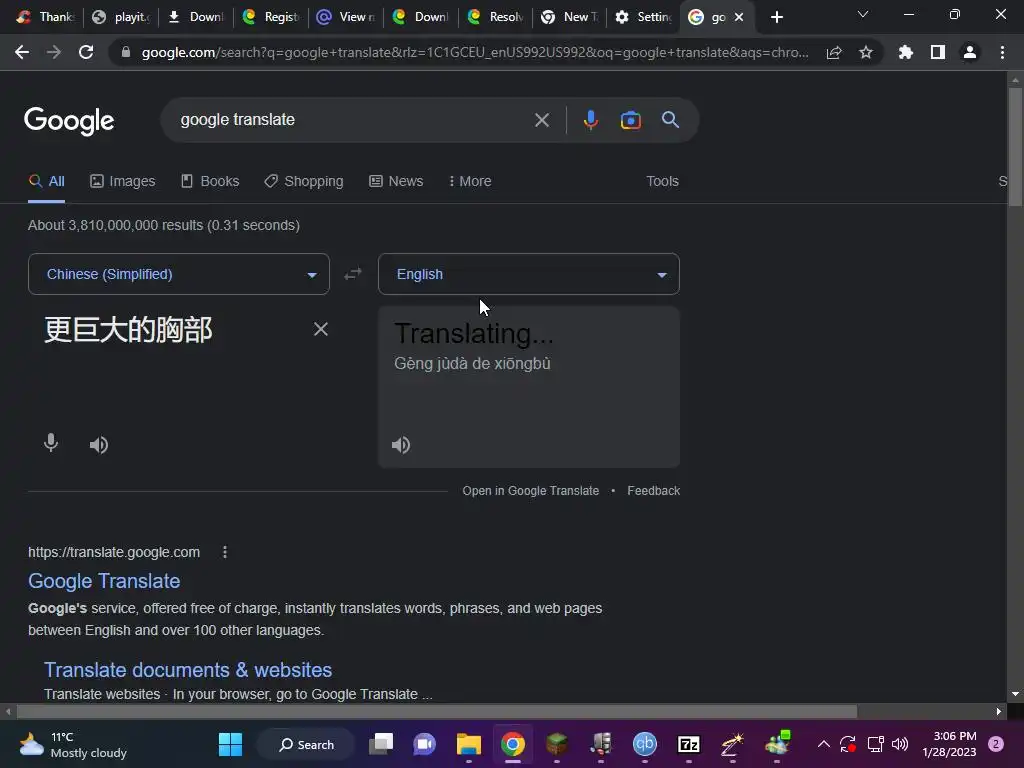The height and width of the screenshot is (768, 1024).
Task: Open the tab search chevron
Action: (x=863, y=14)
